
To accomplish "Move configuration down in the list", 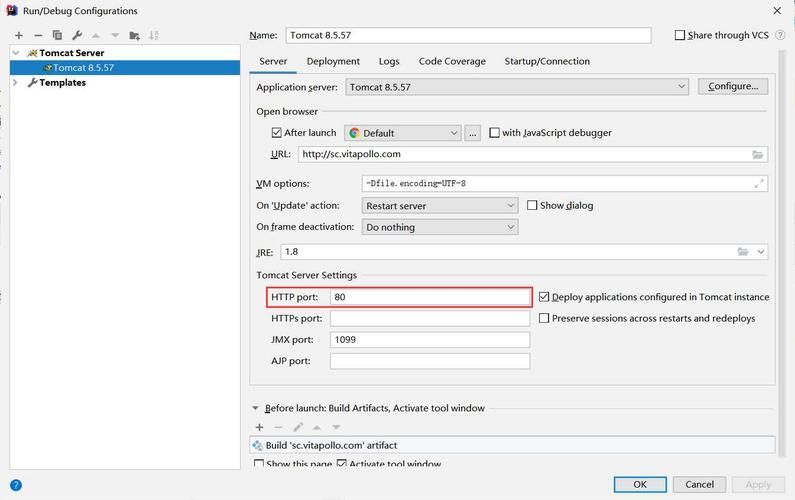I will tap(115, 35).
